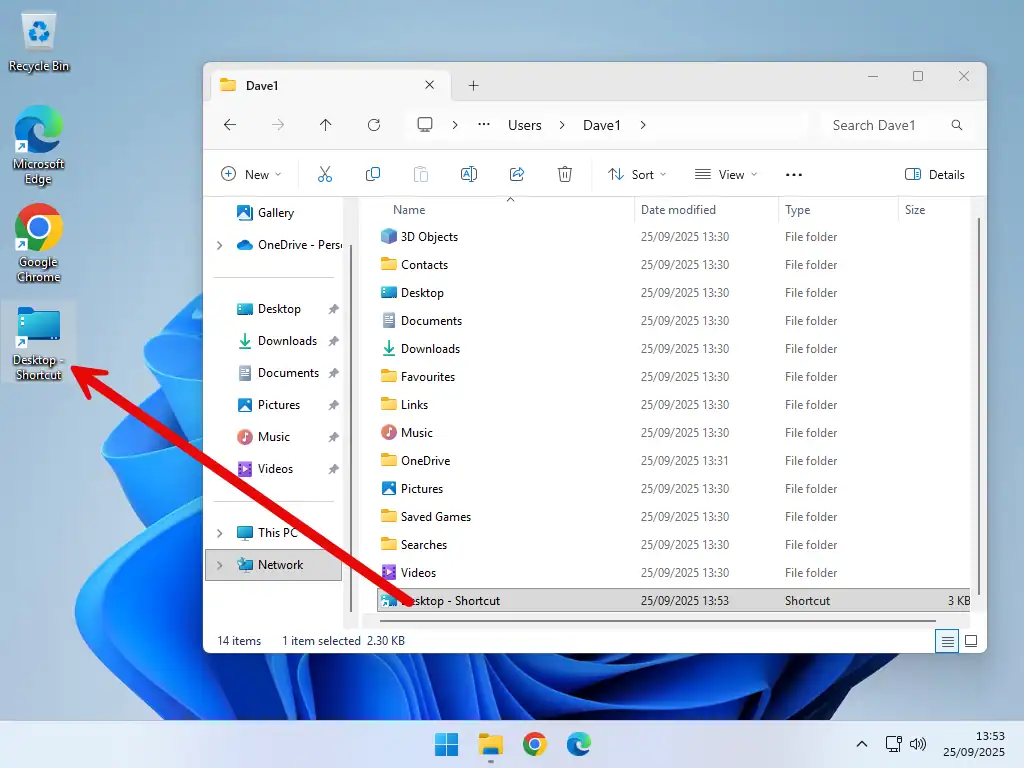Toggle the Details pane

click(x=935, y=174)
